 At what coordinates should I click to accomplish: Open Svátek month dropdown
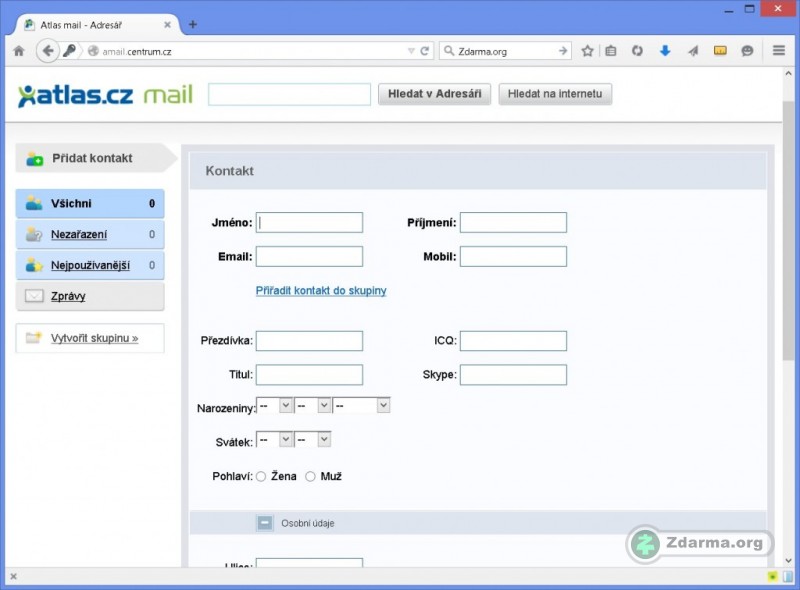313,439
